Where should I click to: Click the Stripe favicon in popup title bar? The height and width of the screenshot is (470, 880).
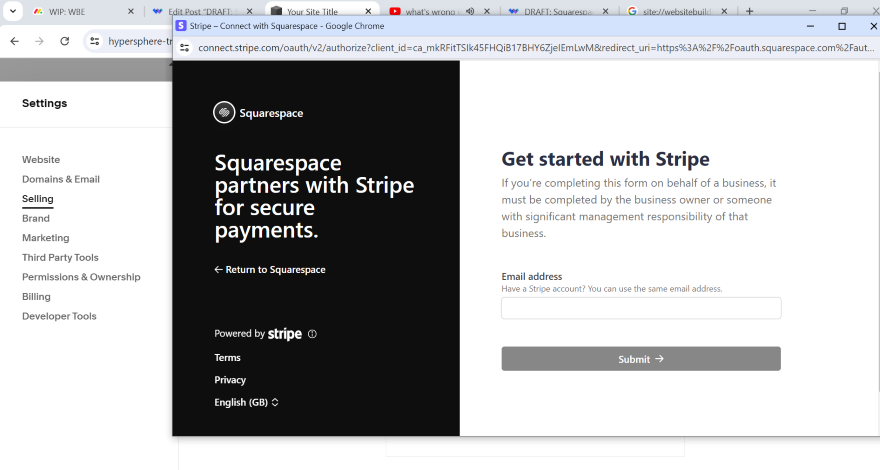pyautogui.click(x=181, y=26)
